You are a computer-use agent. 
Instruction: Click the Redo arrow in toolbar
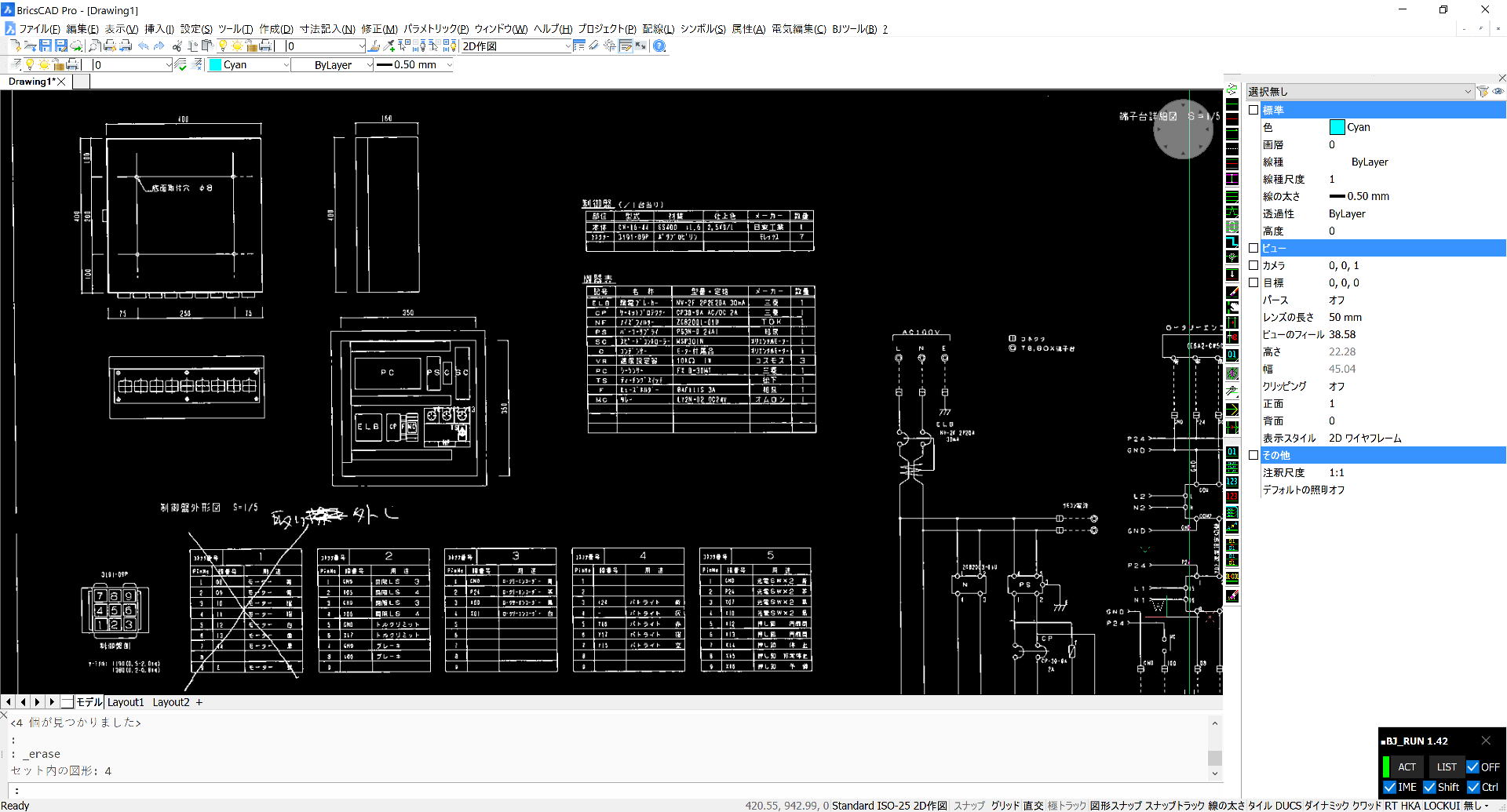click(159, 46)
